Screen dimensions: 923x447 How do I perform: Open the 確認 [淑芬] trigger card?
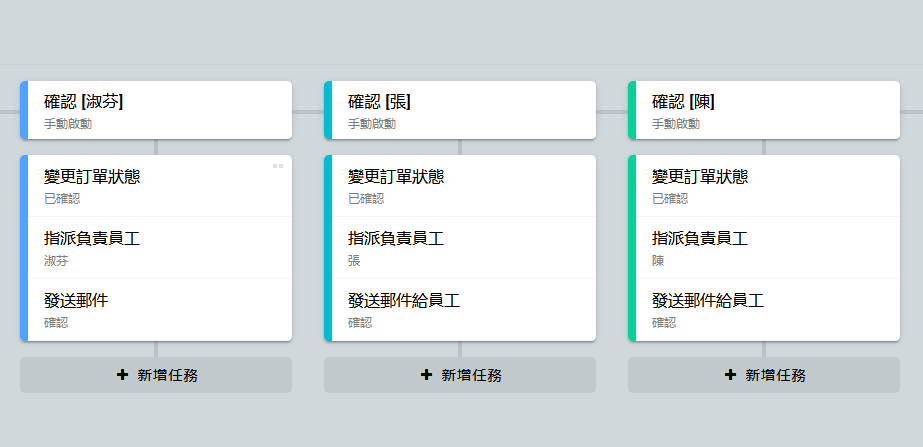point(158,110)
